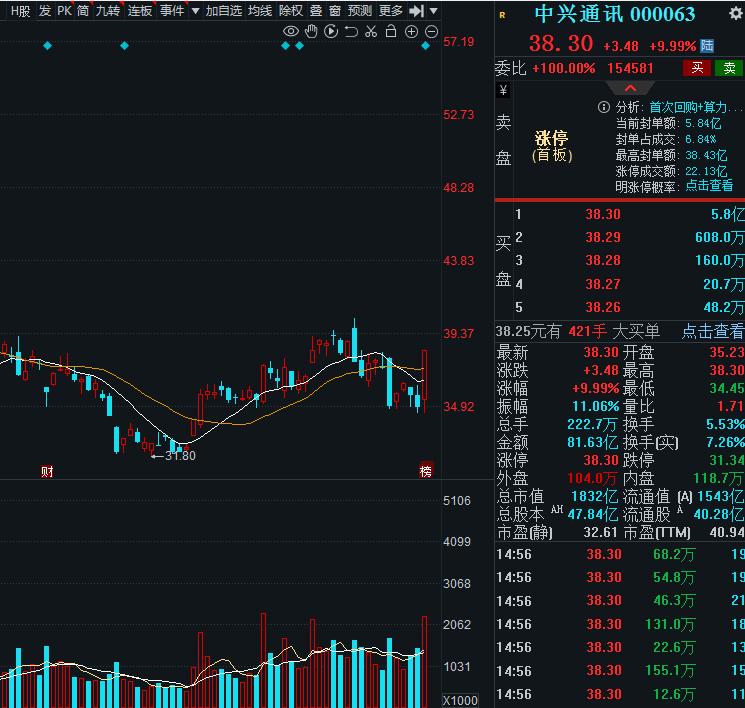This screenshot has height=708, width=745.
Task: Expand dropdown arrow after 事件
Action: point(195,11)
